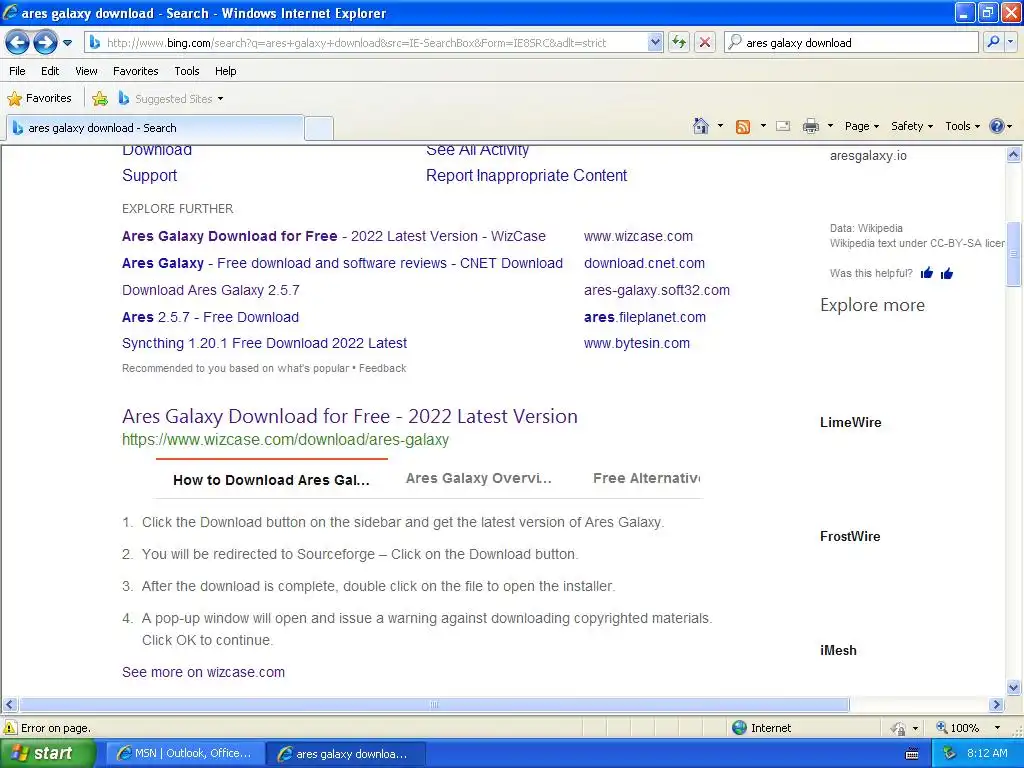Expand the search provider dropdown arrow
The width and height of the screenshot is (1024, 768).
tap(1010, 42)
